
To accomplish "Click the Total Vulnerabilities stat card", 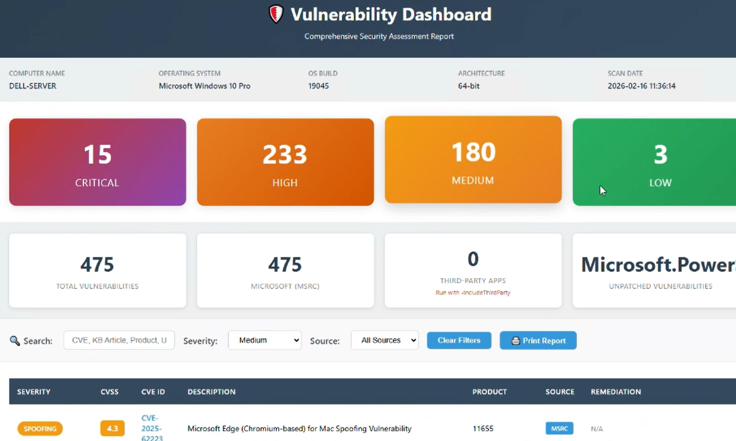I will [98, 271].
